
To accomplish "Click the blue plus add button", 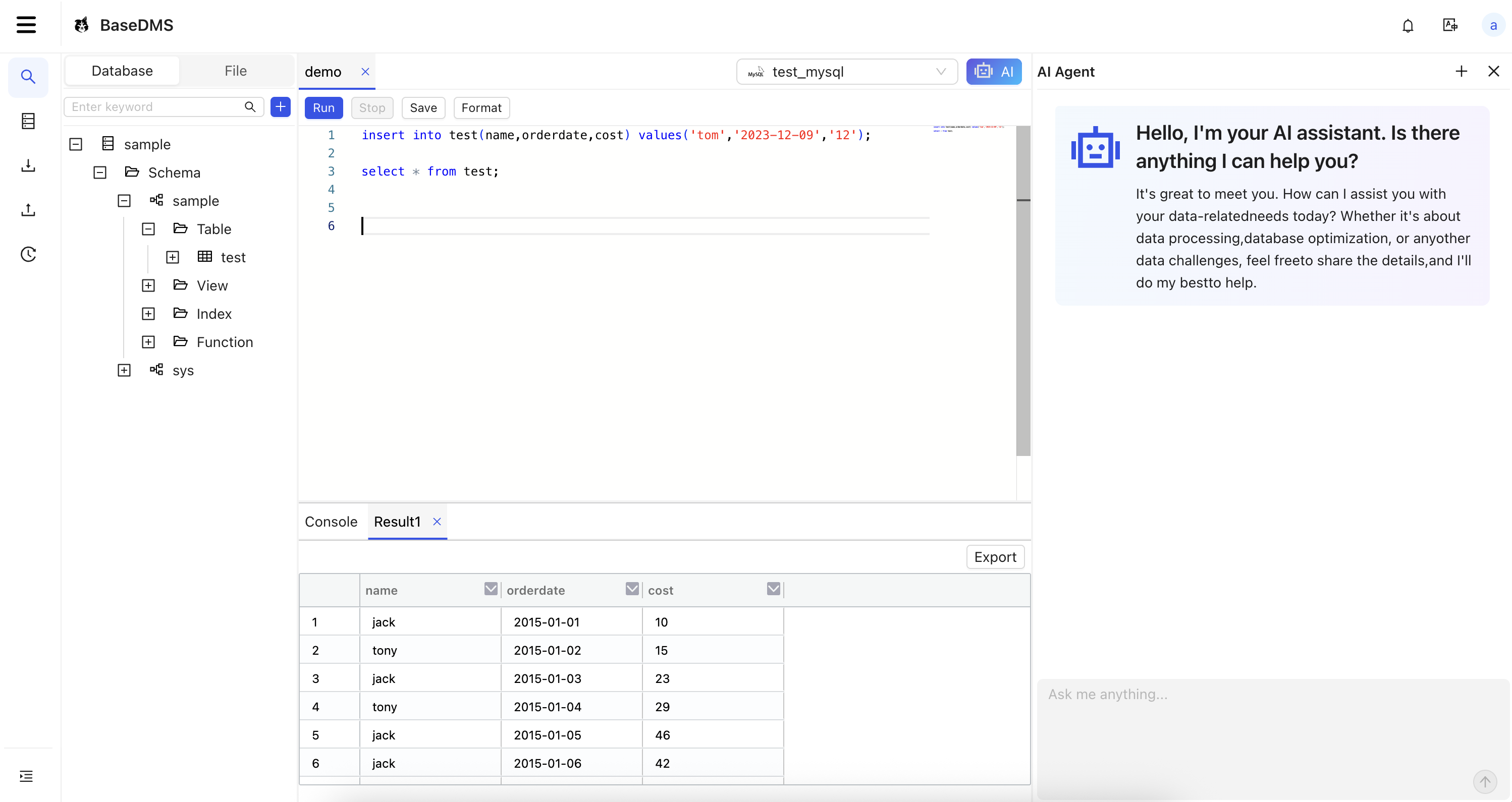I will pyautogui.click(x=281, y=107).
